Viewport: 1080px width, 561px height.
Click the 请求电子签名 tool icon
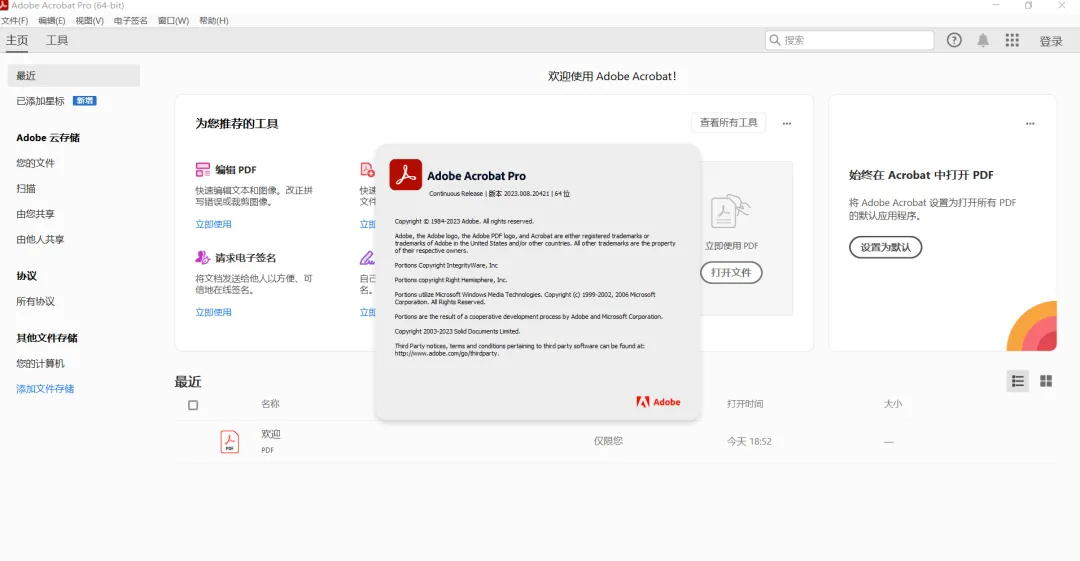click(202, 258)
